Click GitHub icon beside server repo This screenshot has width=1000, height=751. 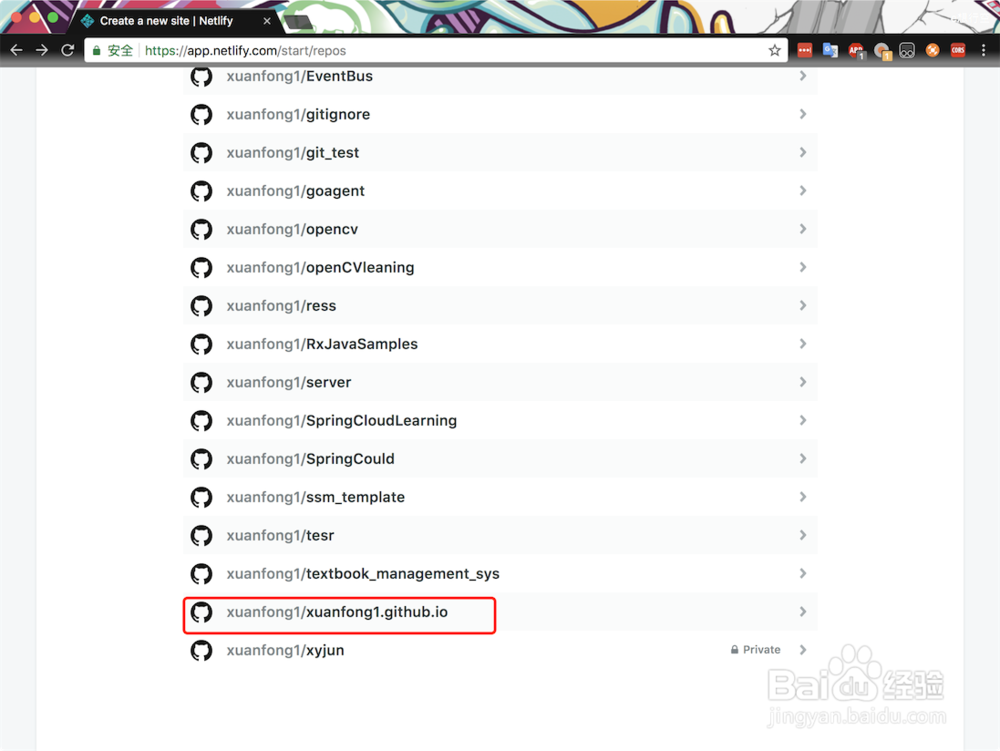point(202,383)
